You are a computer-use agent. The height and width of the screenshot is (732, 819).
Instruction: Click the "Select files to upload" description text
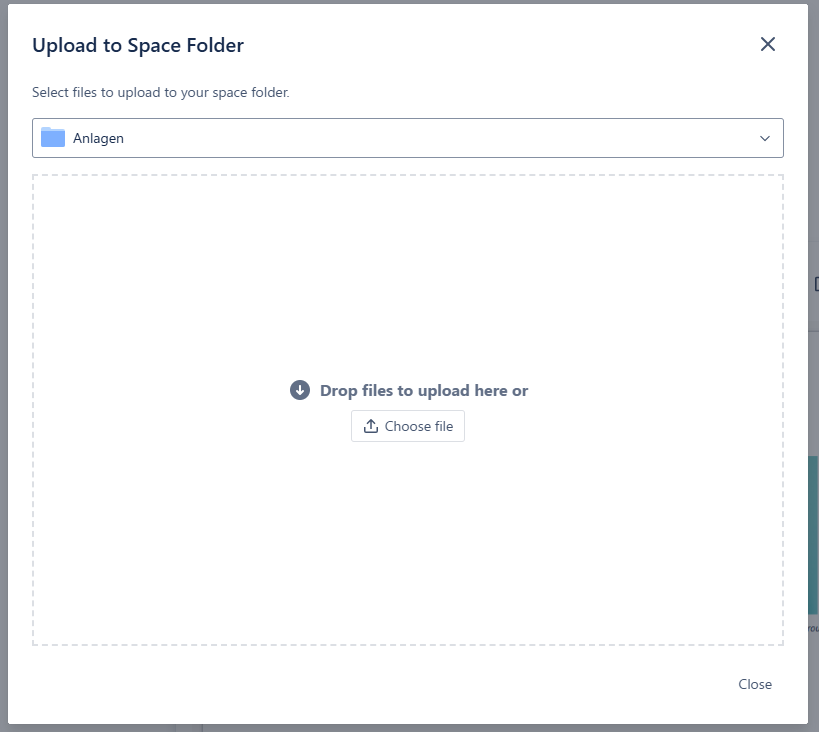tap(161, 92)
